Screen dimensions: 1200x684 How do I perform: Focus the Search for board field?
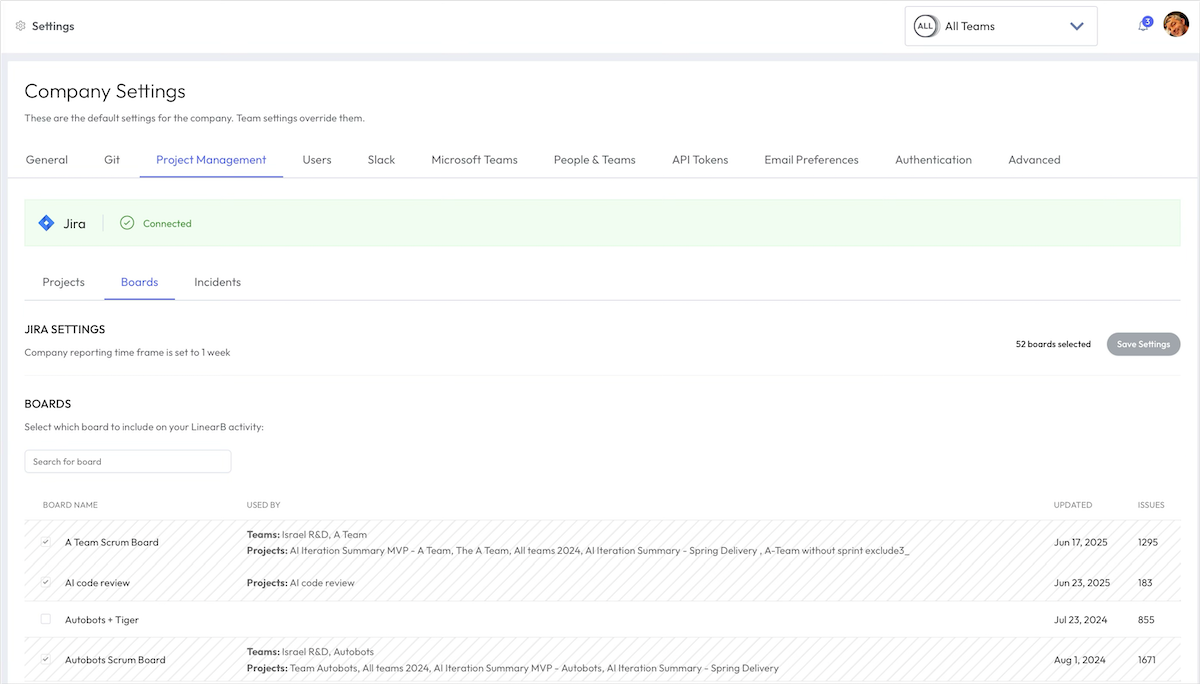128,461
